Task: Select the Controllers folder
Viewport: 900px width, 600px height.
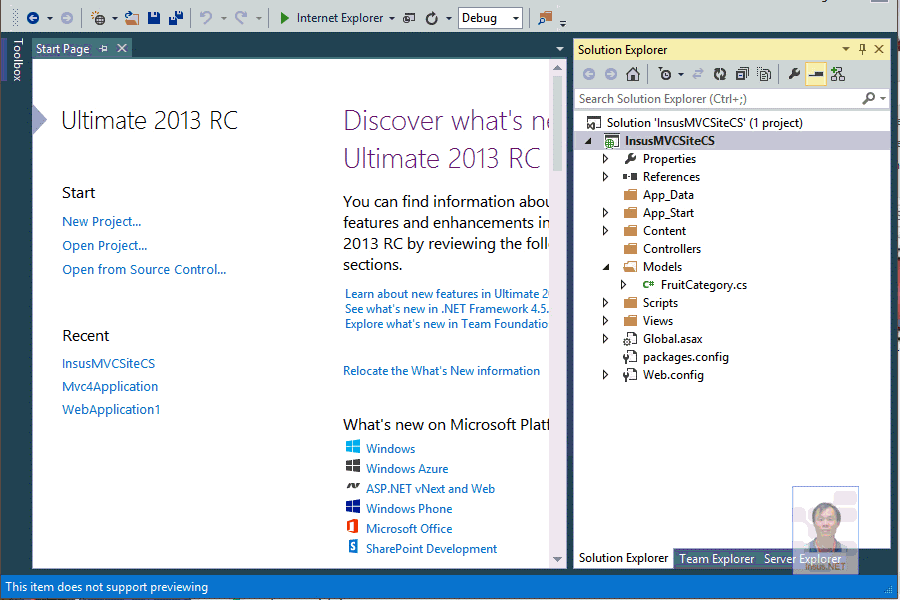Action: 672,249
